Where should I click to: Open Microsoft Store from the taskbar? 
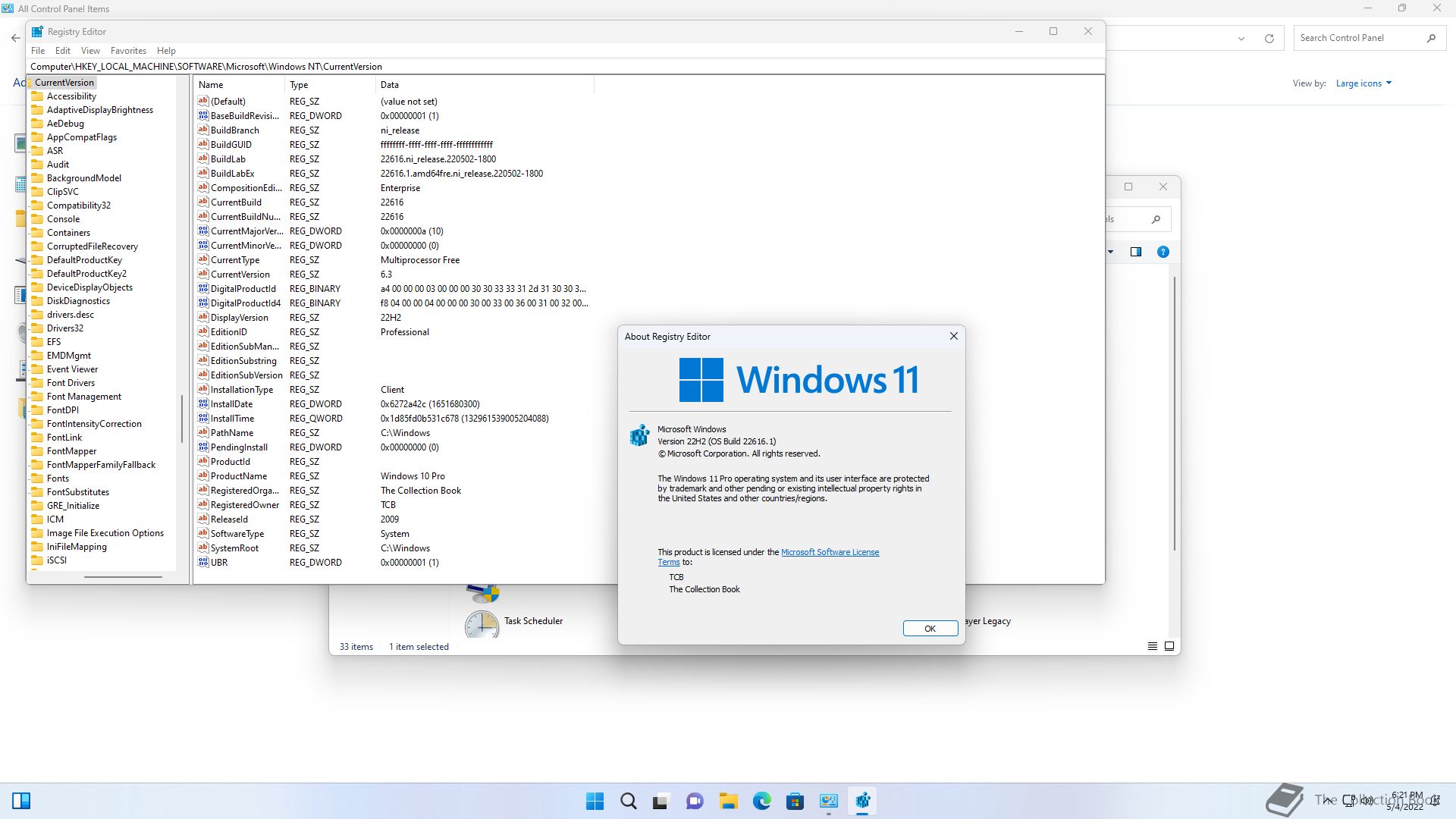[x=795, y=801]
